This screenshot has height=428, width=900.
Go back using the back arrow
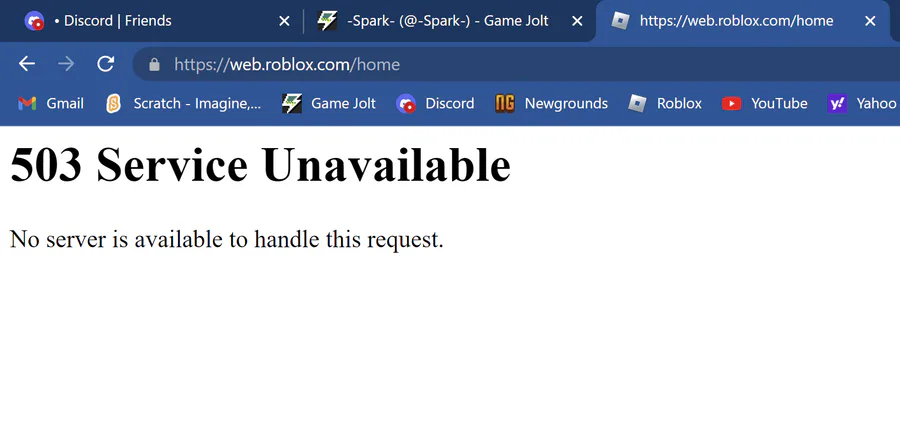[27, 64]
